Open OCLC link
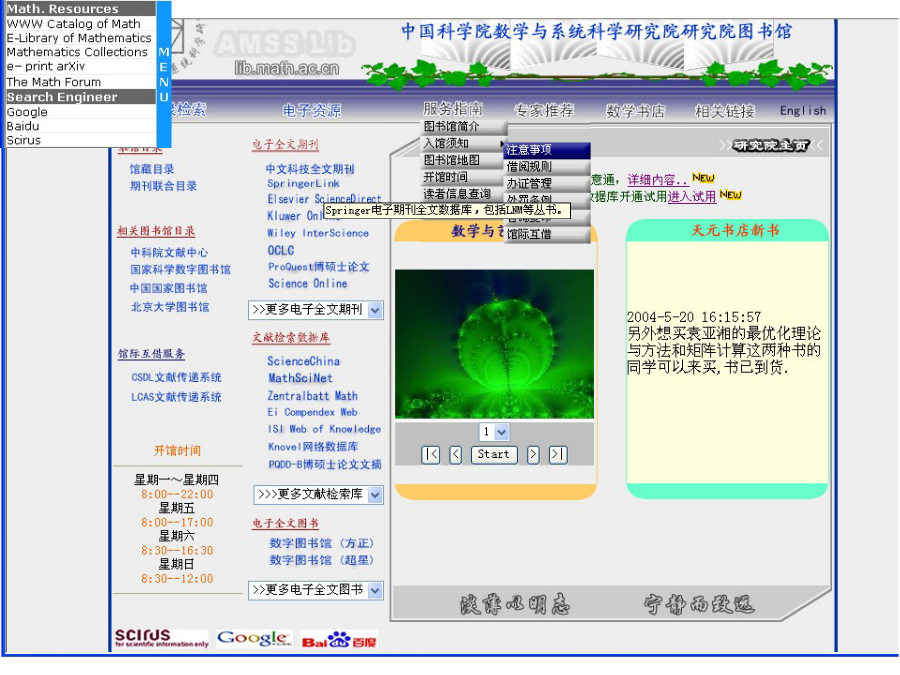 tap(281, 250)
